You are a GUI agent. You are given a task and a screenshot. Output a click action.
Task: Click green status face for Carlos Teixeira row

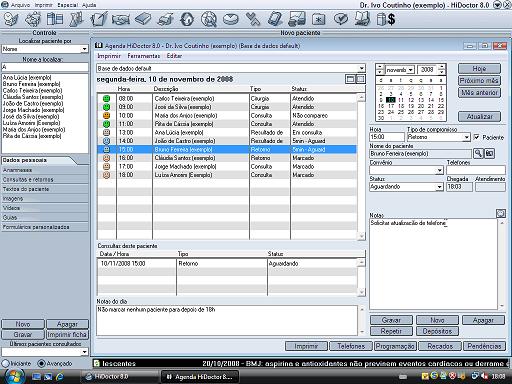[106, 99]
